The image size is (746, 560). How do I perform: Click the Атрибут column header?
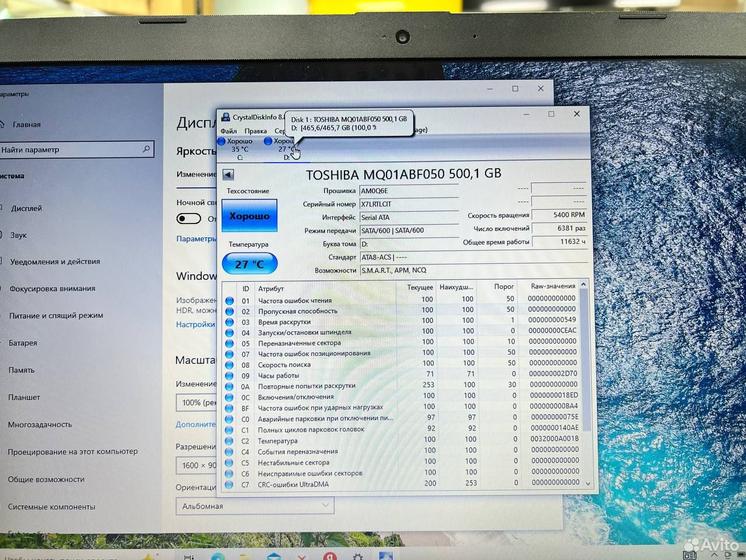click(x=271, y=288)
